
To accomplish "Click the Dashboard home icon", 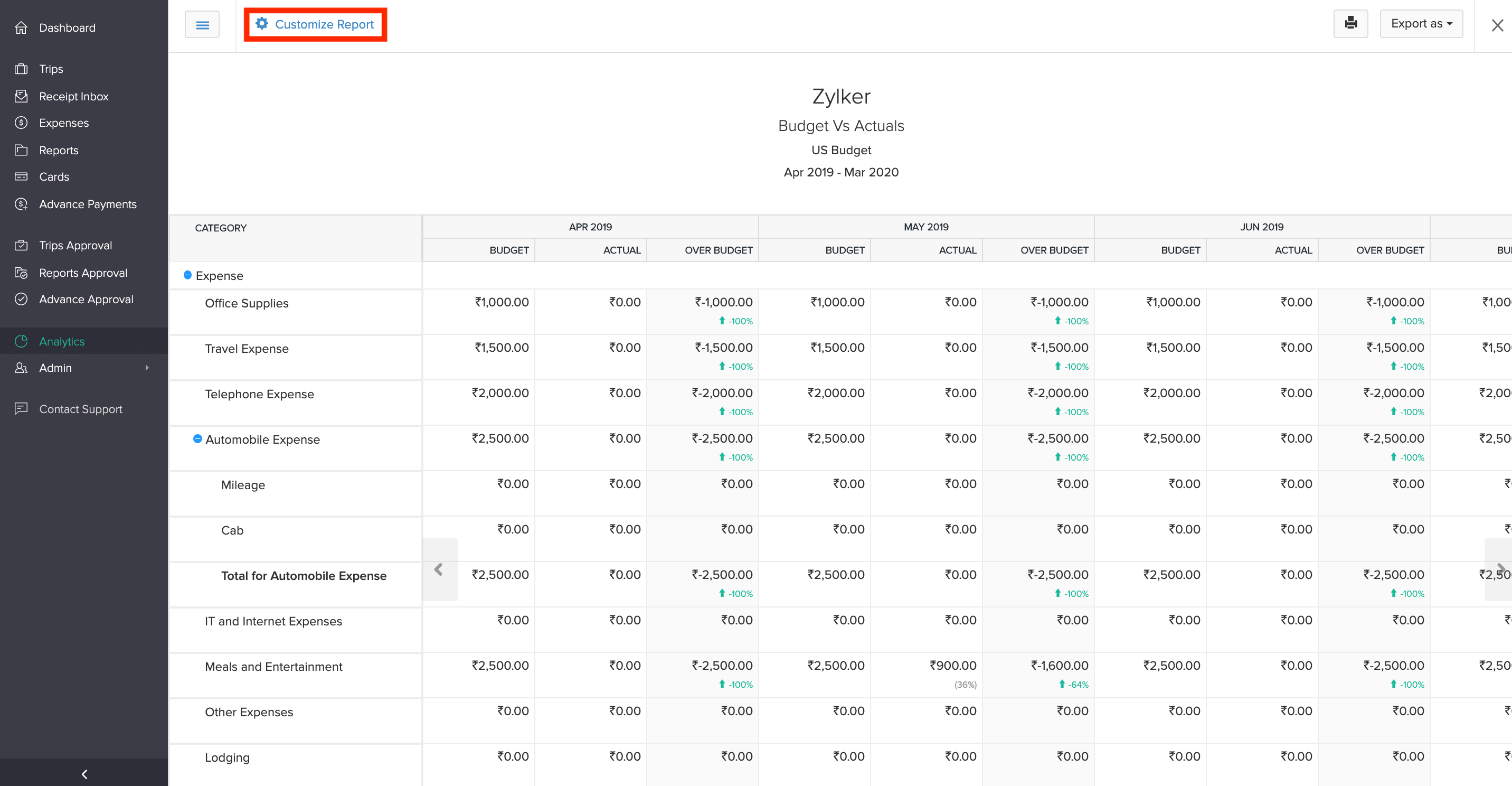I will (21, 27).
